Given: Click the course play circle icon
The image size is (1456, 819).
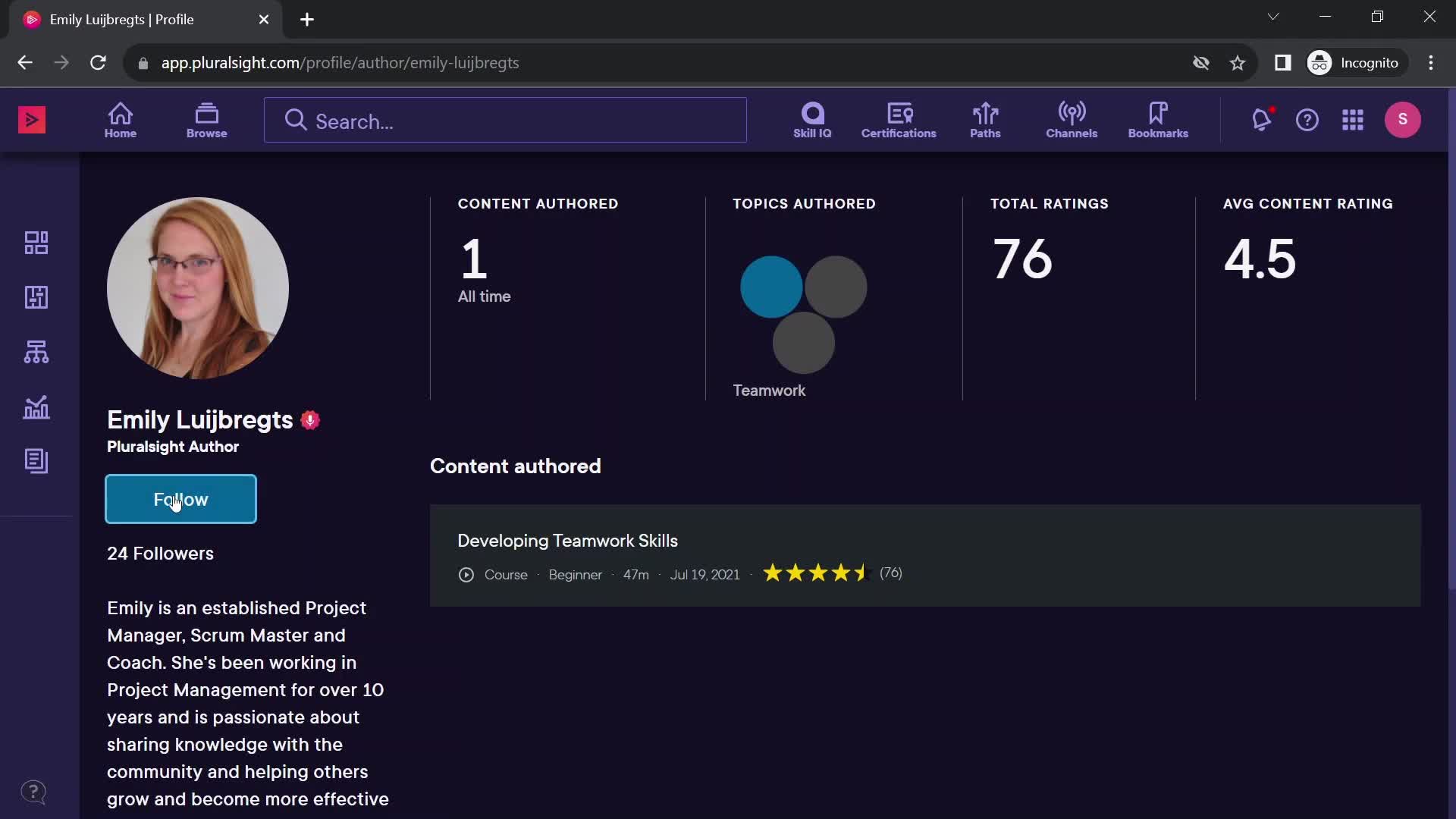Looking at the screenshot, I should tap(466, 575).
